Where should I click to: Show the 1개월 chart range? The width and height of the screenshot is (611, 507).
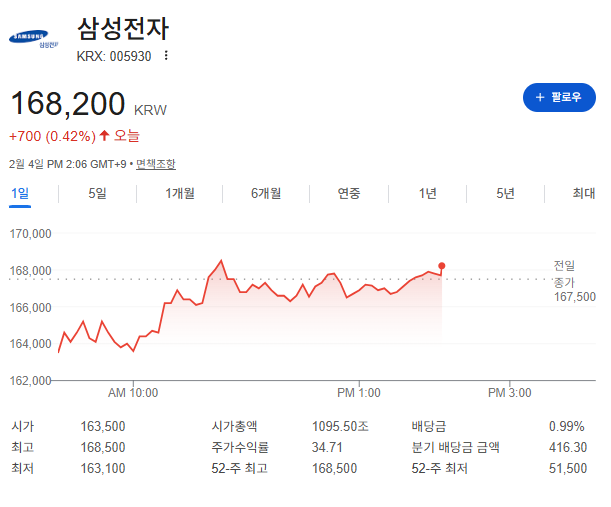point(180,193)
